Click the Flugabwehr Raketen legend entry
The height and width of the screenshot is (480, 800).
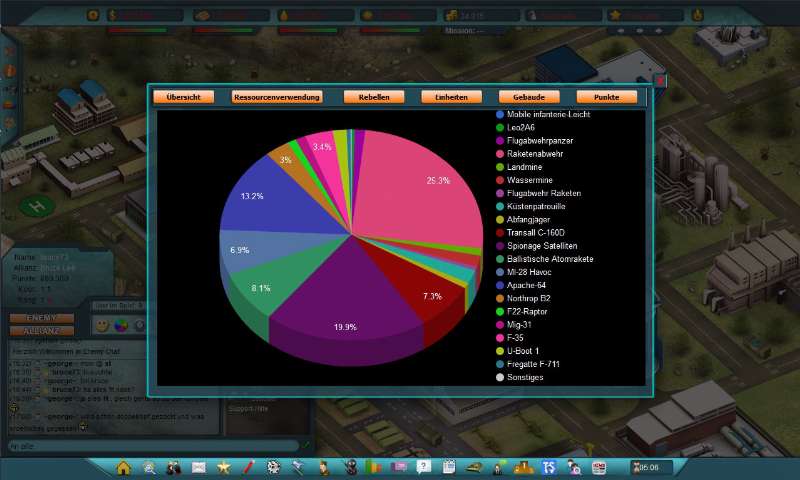(x=538, y=193)
